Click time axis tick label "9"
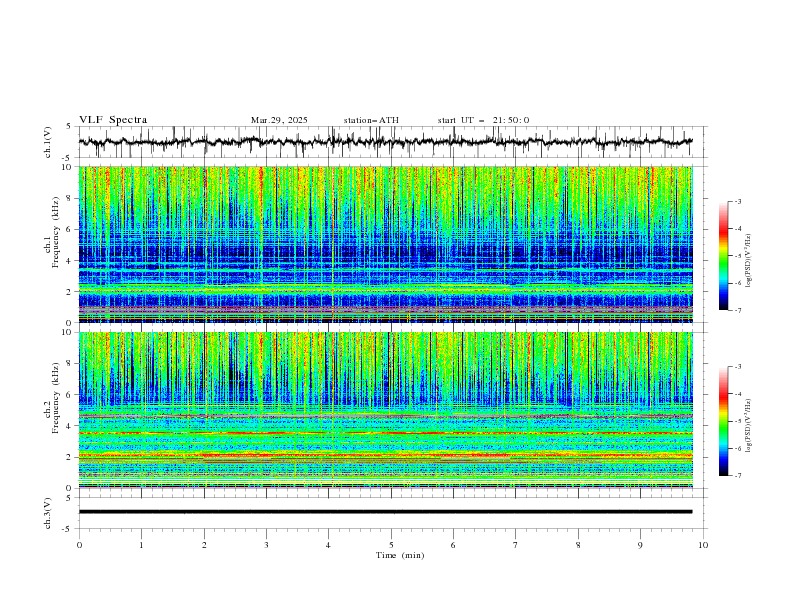Image resolution: width=792 pixels, height=612 pixels. (640, 545)
